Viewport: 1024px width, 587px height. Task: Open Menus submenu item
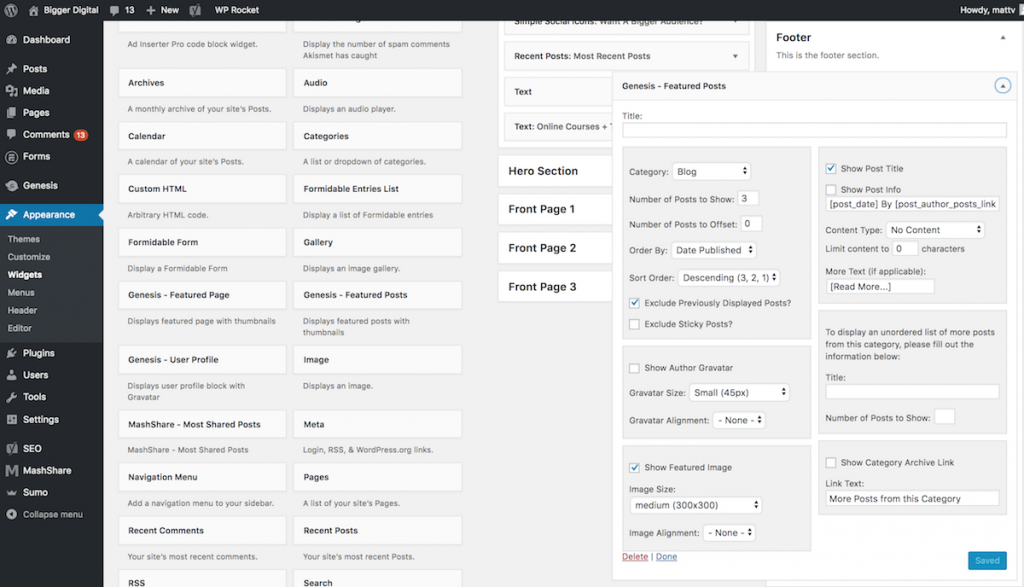pyautogui.click(x=21, y=293)
